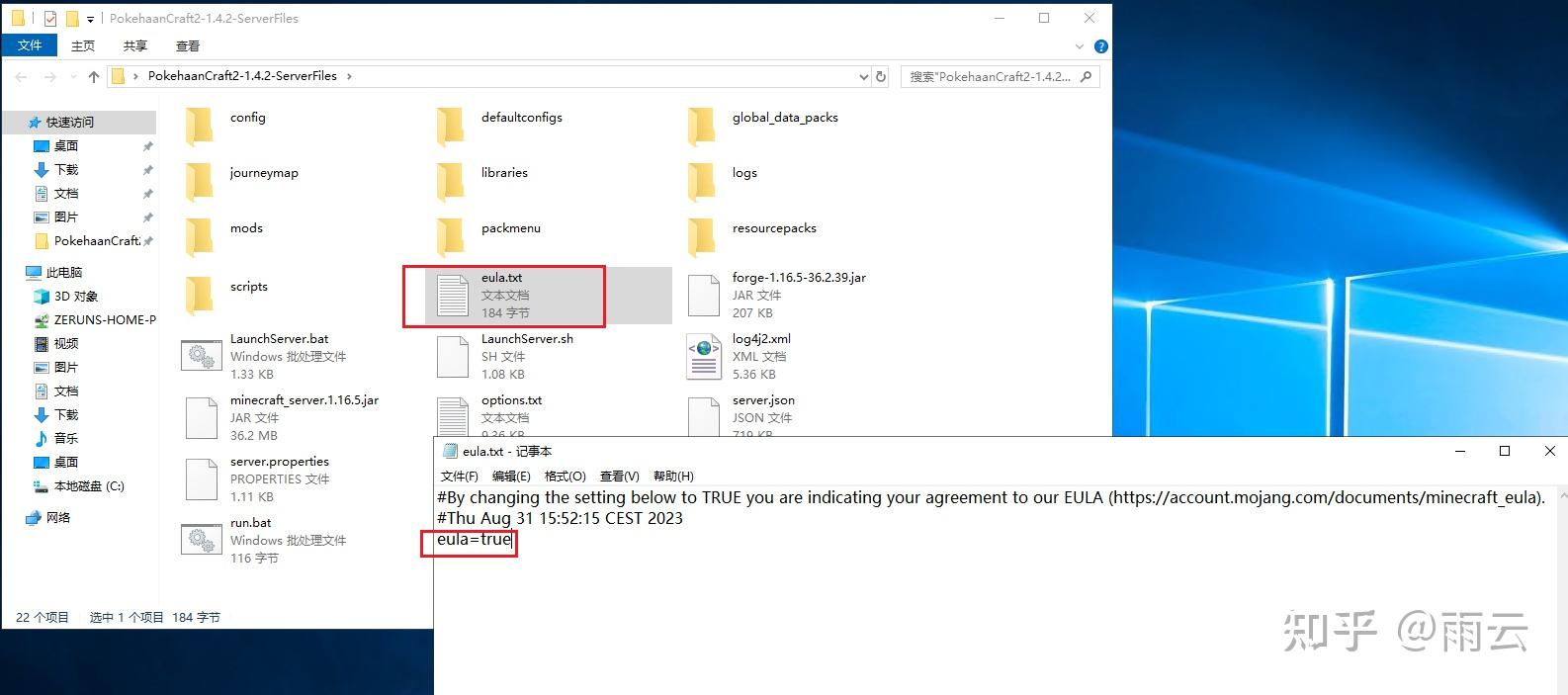This screenshot has width=1568, height=695.
Task: Select 此电脑 in navigation pane
Action: point(64,272)
